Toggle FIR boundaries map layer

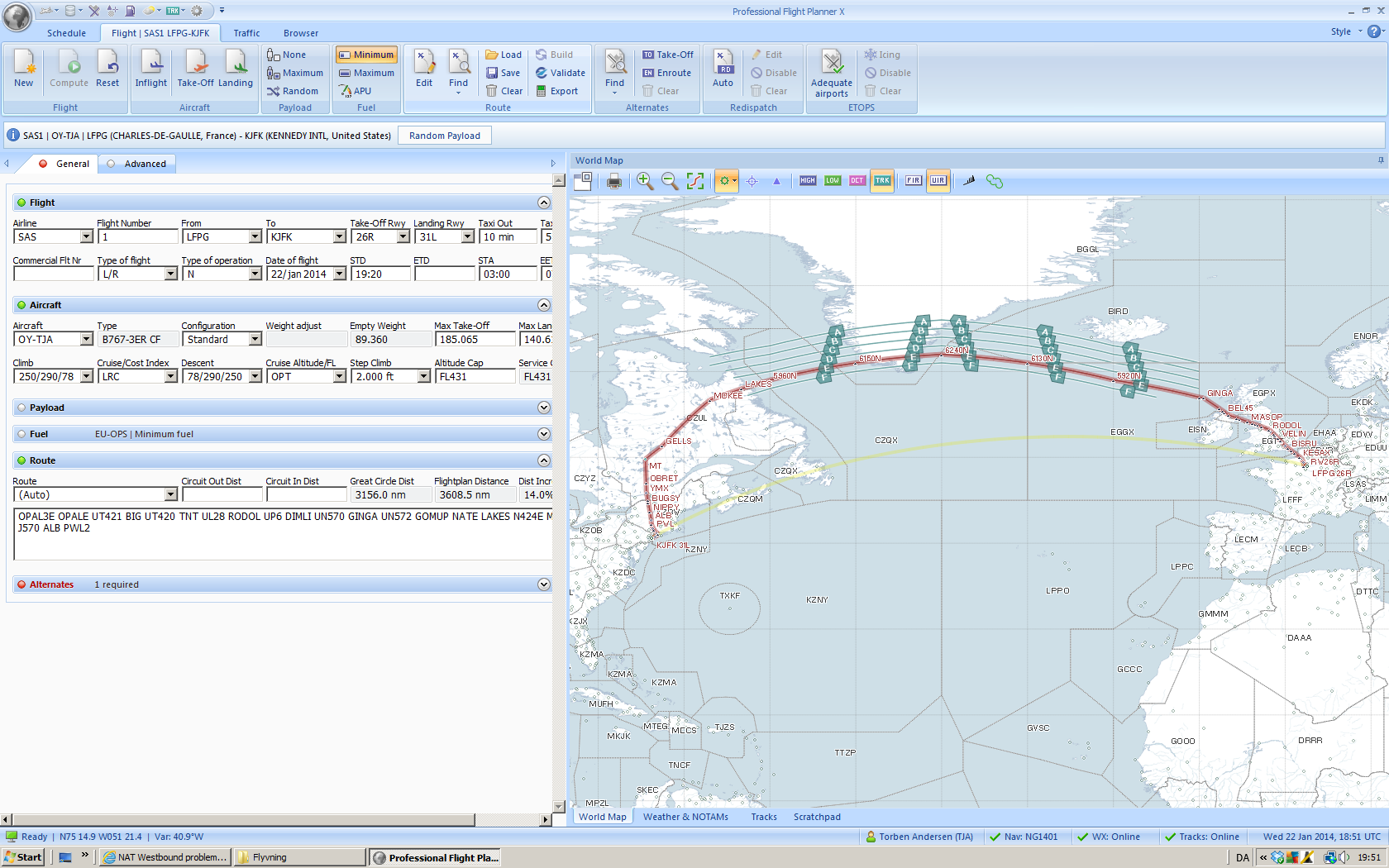(x=913, y=181)
